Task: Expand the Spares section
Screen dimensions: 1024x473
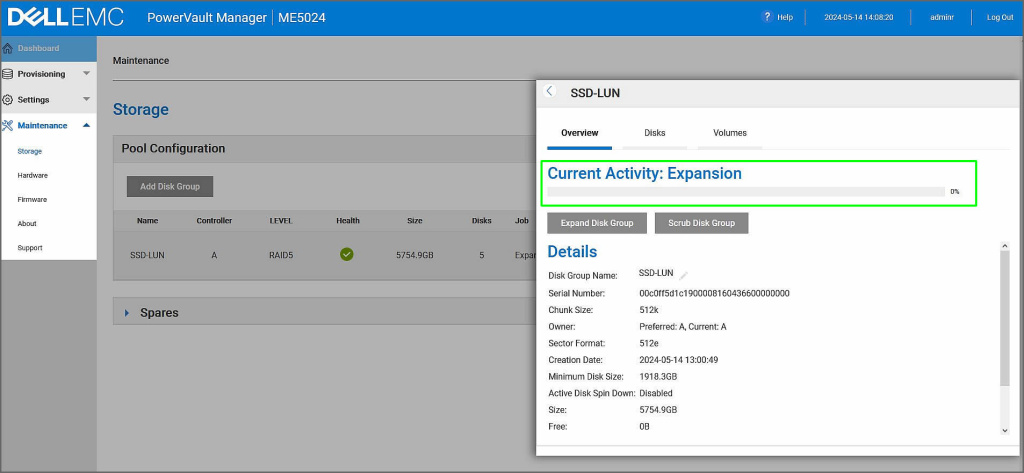Action: pyautogui.click(x=127, y=313)
